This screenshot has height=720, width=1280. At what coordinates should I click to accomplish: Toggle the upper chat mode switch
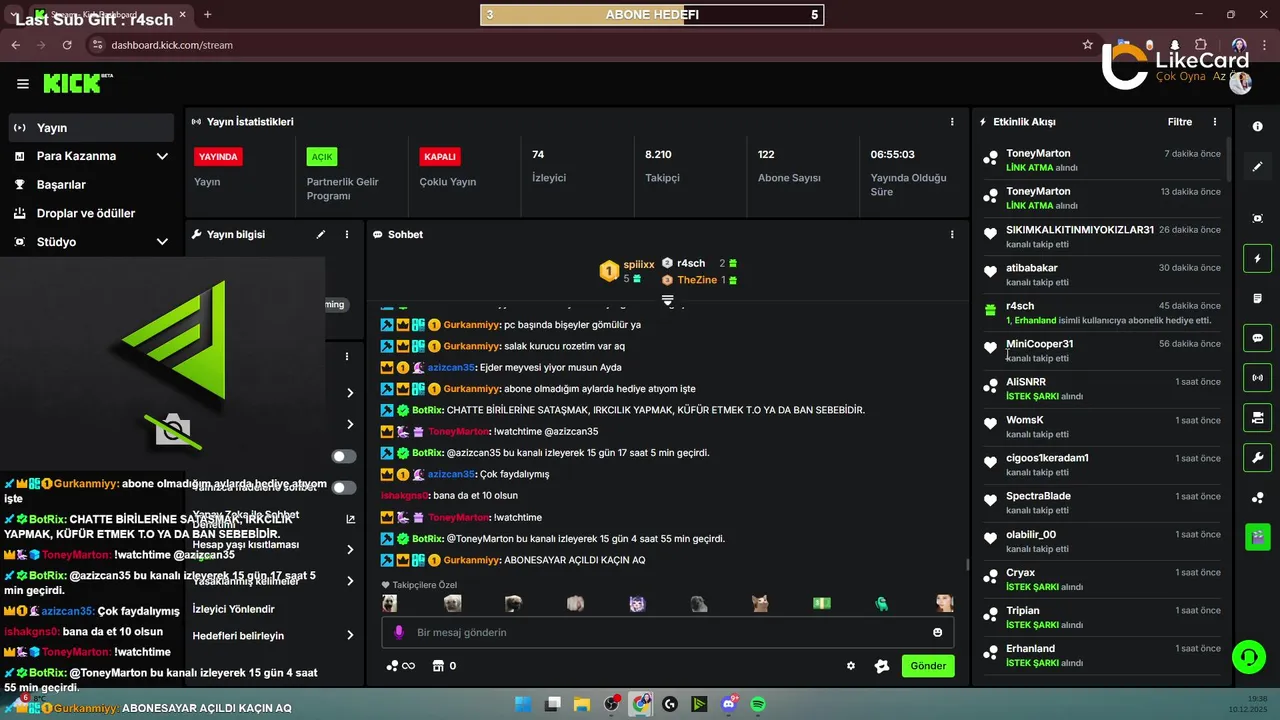point(344,456)
